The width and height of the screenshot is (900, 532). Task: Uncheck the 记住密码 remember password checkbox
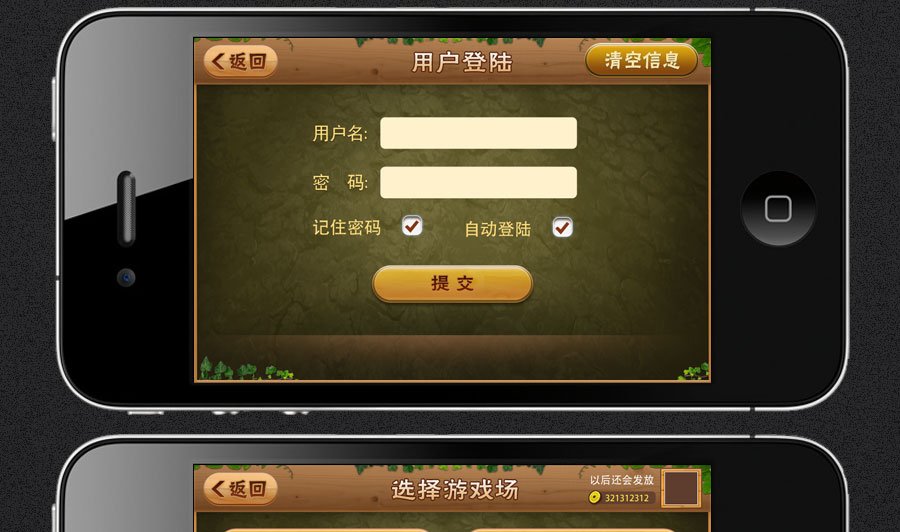pos(412,226)
